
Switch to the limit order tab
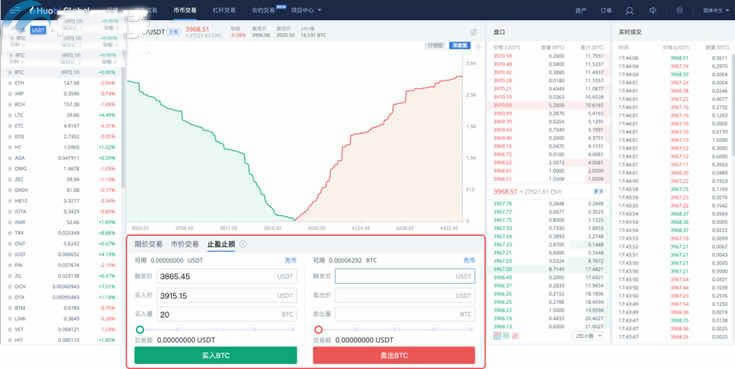tap(149, 244)
